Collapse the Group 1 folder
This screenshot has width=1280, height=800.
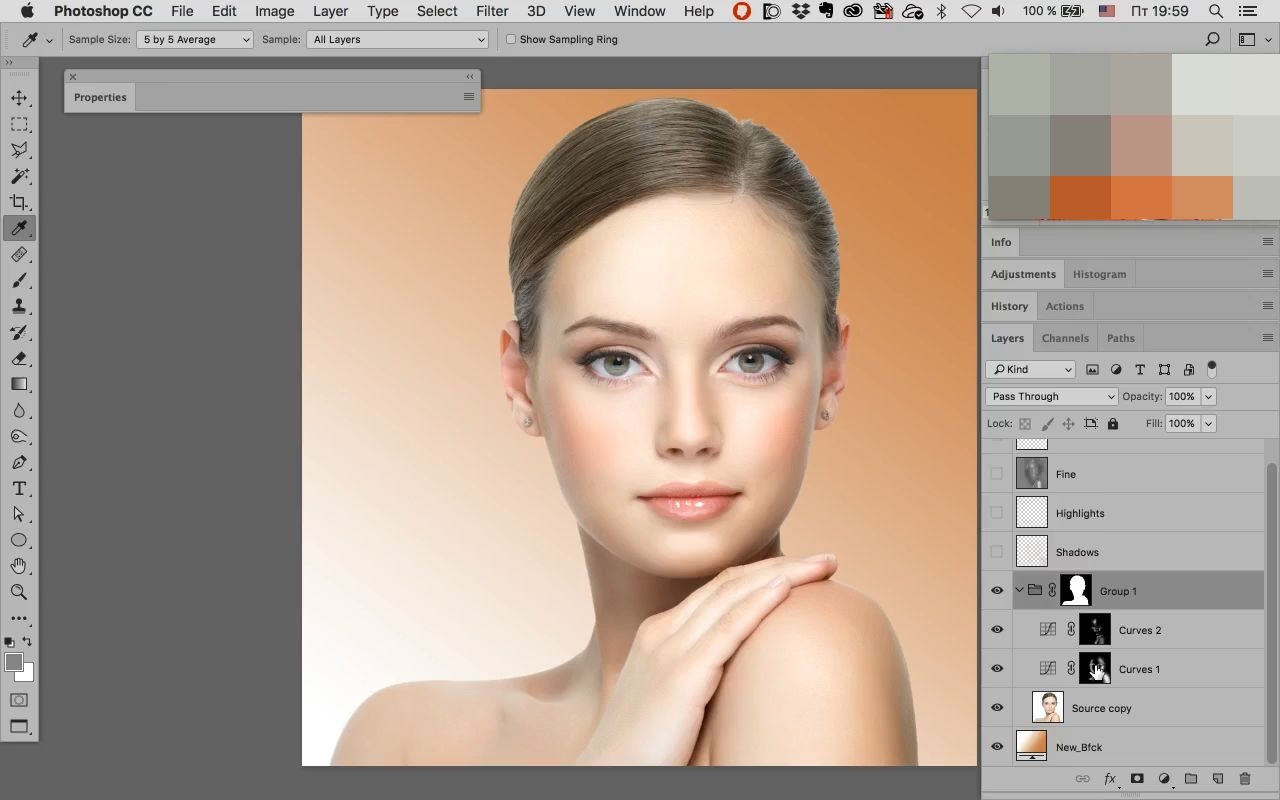click(x=1019, y=591)
